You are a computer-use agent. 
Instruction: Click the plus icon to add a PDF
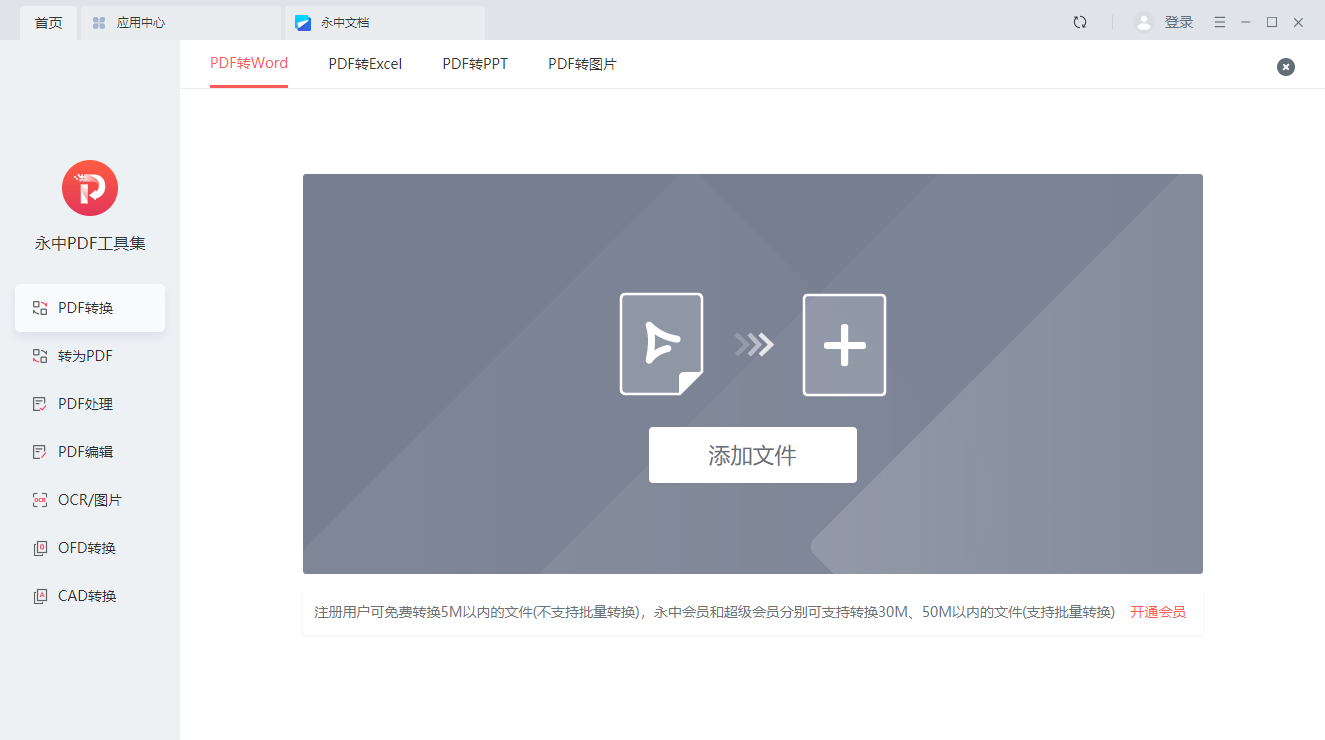[x=844, y=344]
